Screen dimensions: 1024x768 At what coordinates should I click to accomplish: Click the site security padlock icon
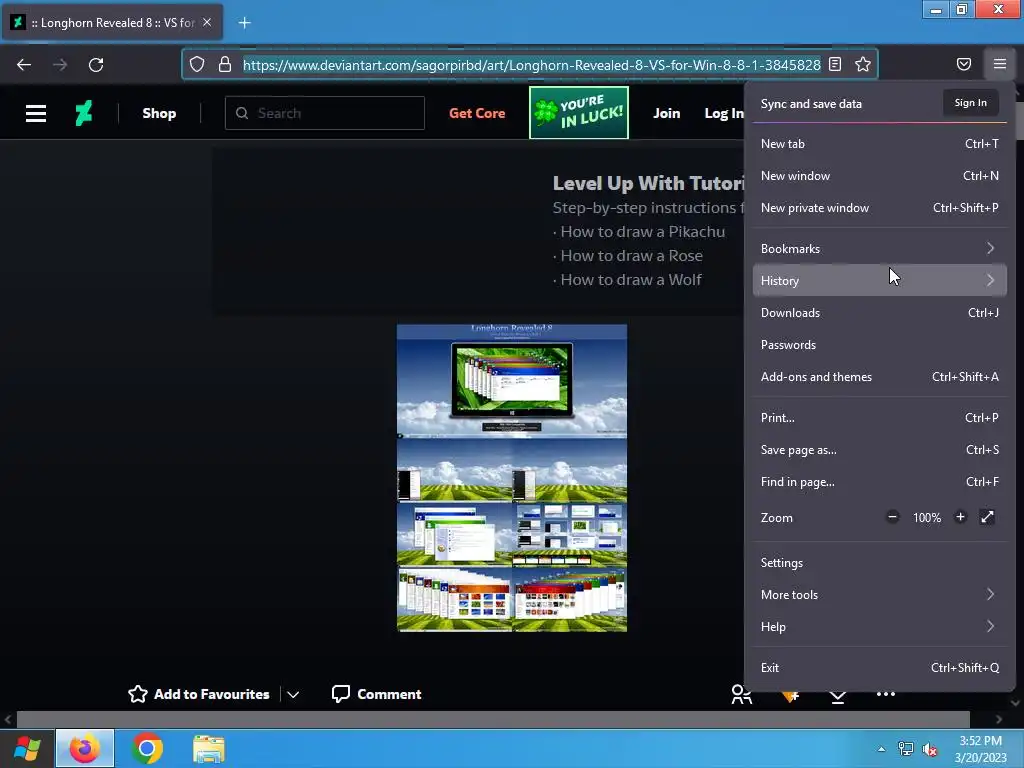coord(225,64)
